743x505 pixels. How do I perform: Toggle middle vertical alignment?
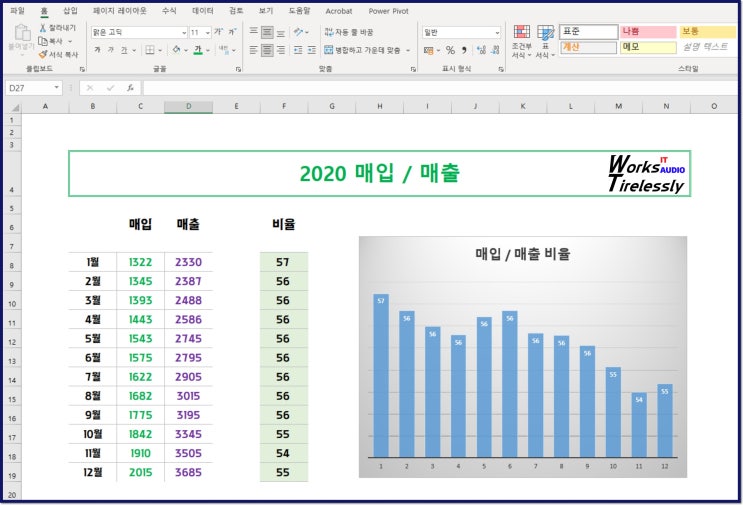[x=267, y=32]
